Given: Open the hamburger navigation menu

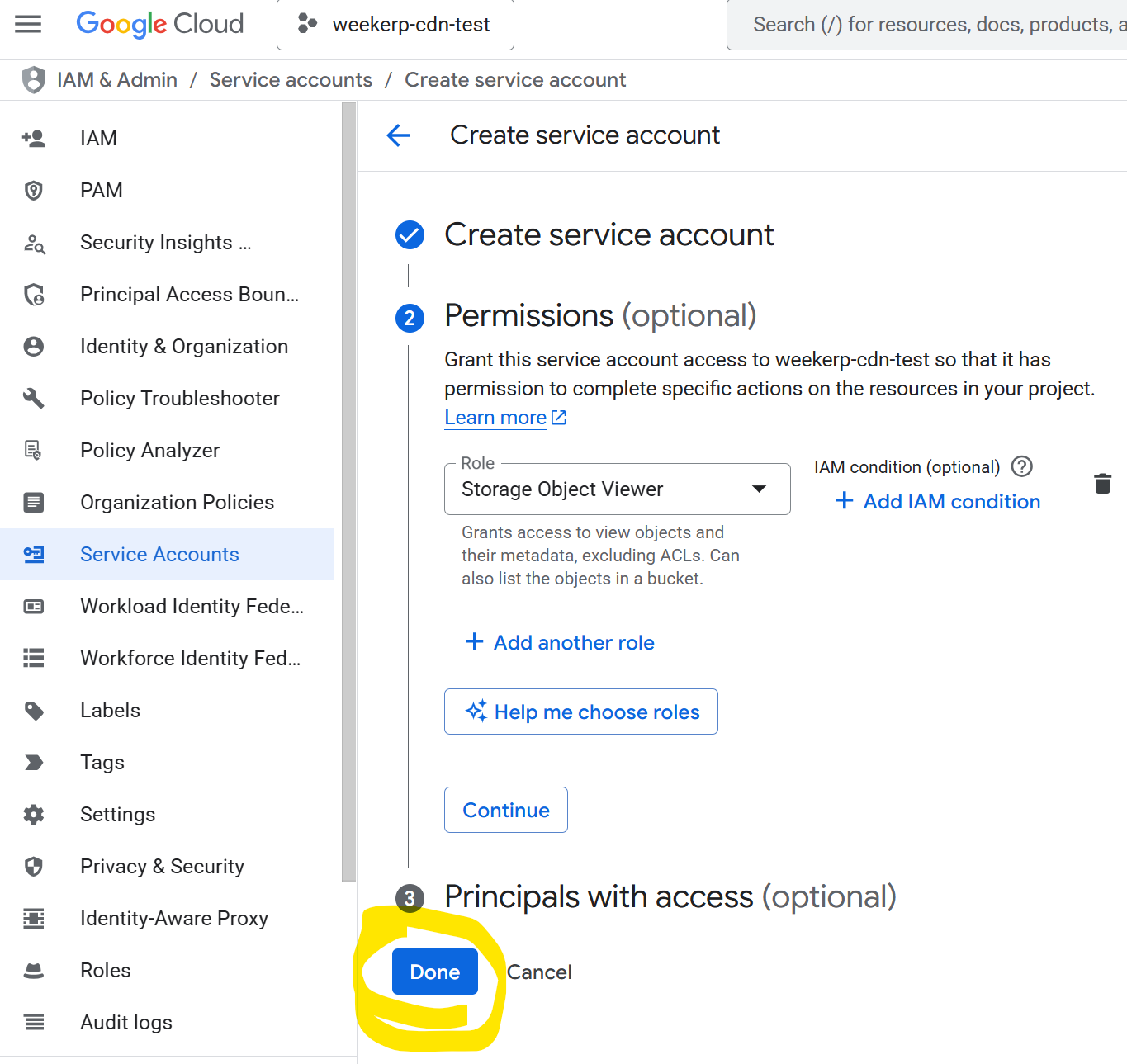Looking at the screenshot, I should (28, 24).
